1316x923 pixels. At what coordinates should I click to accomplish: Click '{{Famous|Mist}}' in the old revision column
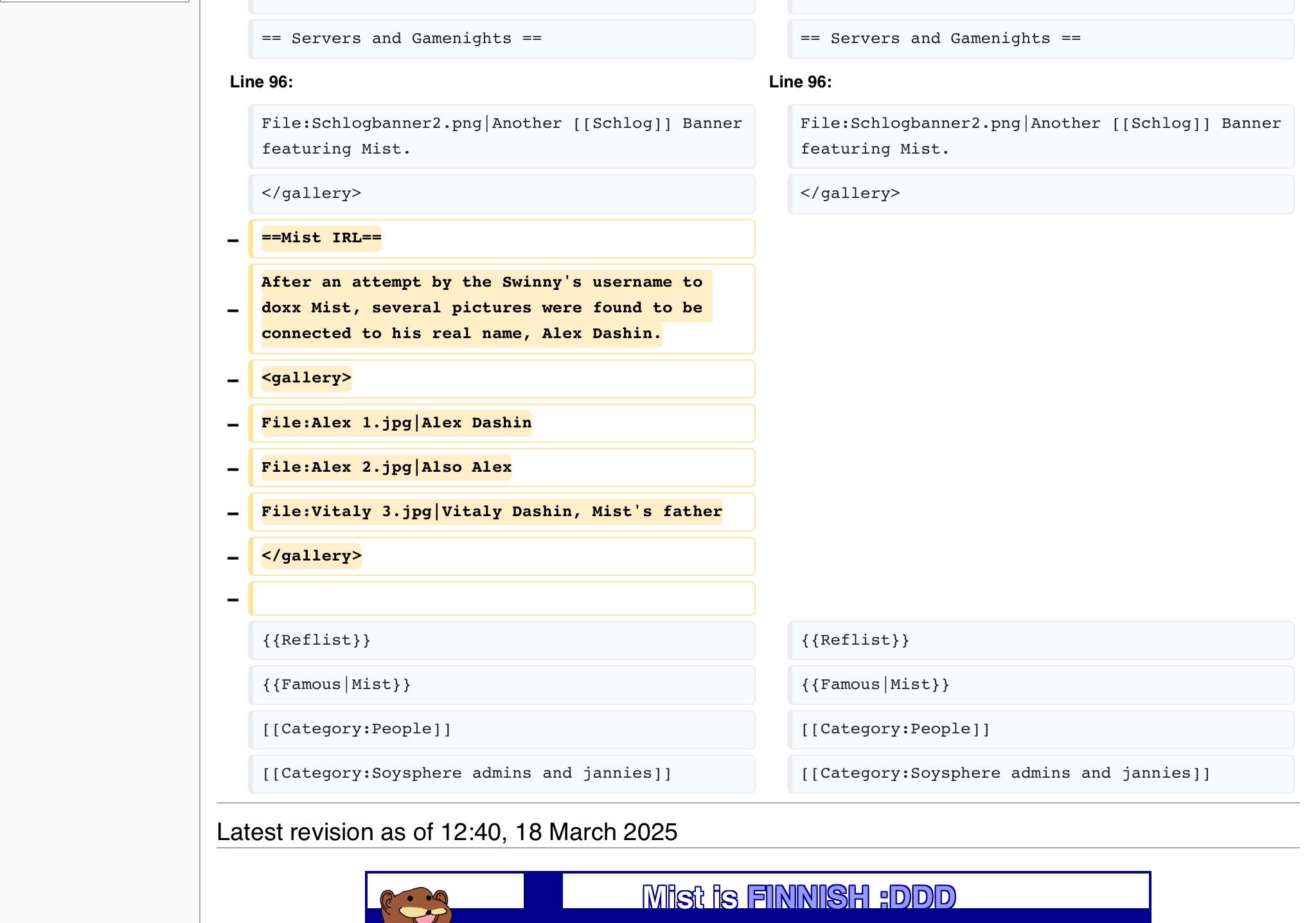[x=501, y=685]
